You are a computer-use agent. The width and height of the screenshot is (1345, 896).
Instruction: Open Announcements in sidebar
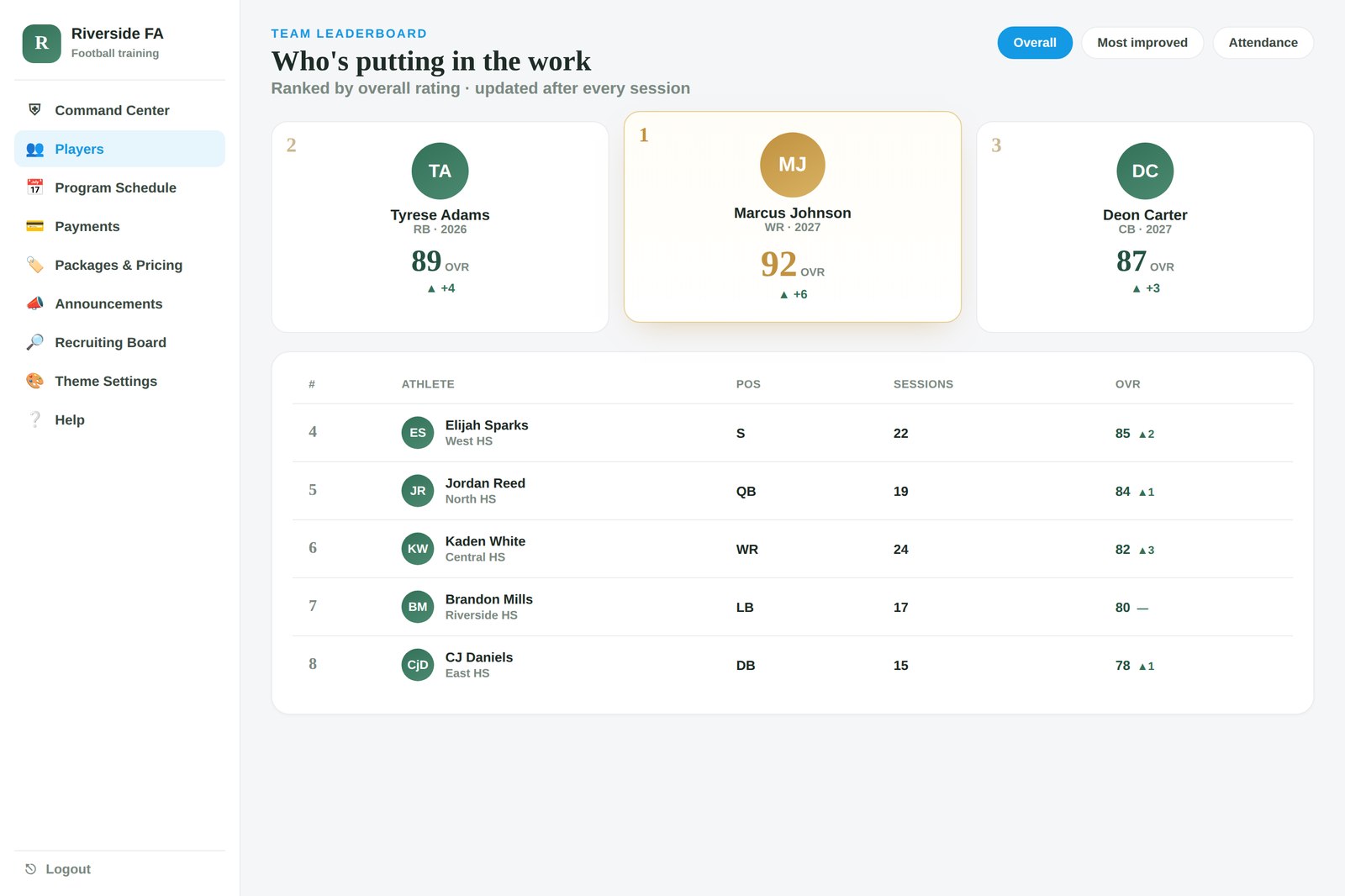(x=119, y=303)
